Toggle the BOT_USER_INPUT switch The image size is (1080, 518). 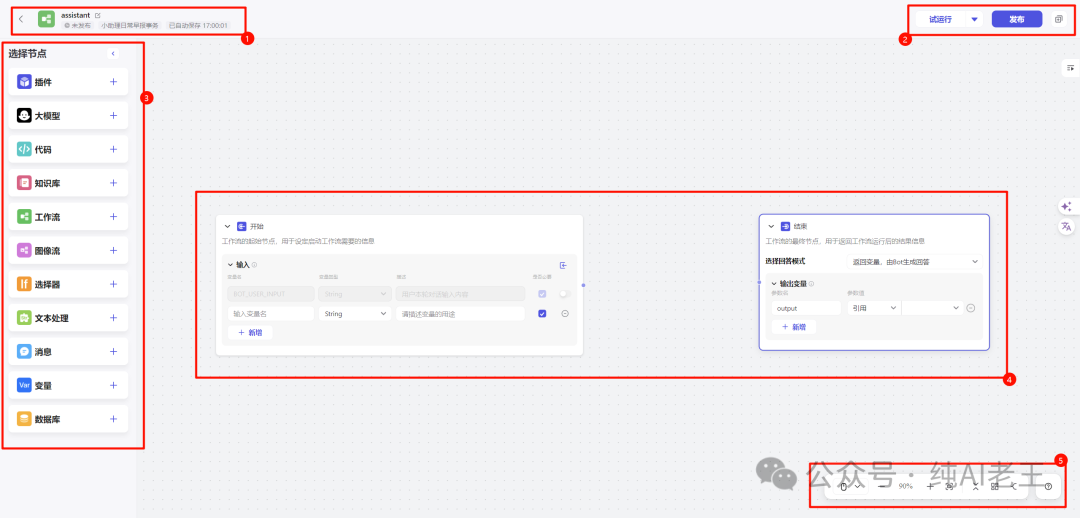coord(565,293)
